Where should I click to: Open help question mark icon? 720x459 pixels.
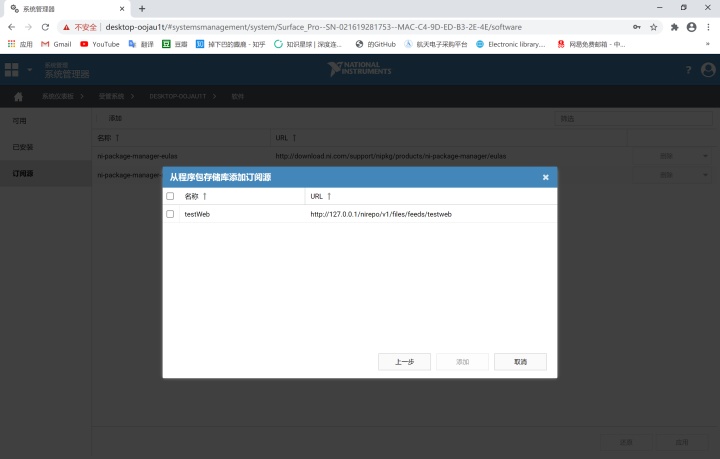(688, 70)
